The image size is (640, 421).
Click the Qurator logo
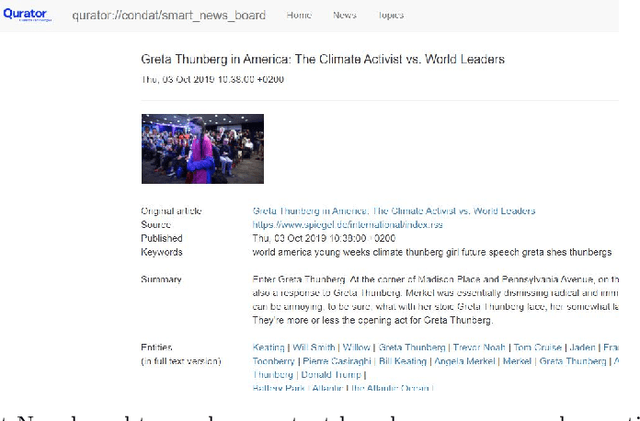pyautogui.click(x=26, y=15)
